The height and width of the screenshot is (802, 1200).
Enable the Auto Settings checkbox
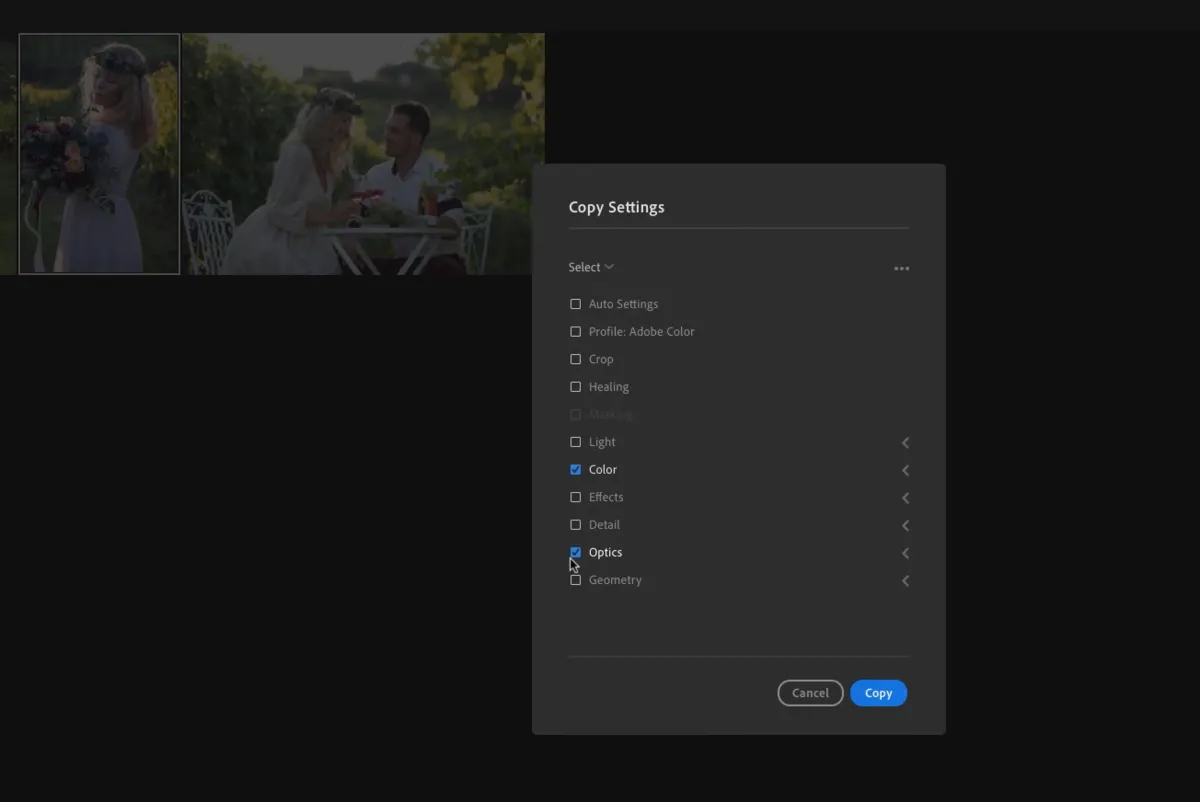tap(575, 303)
